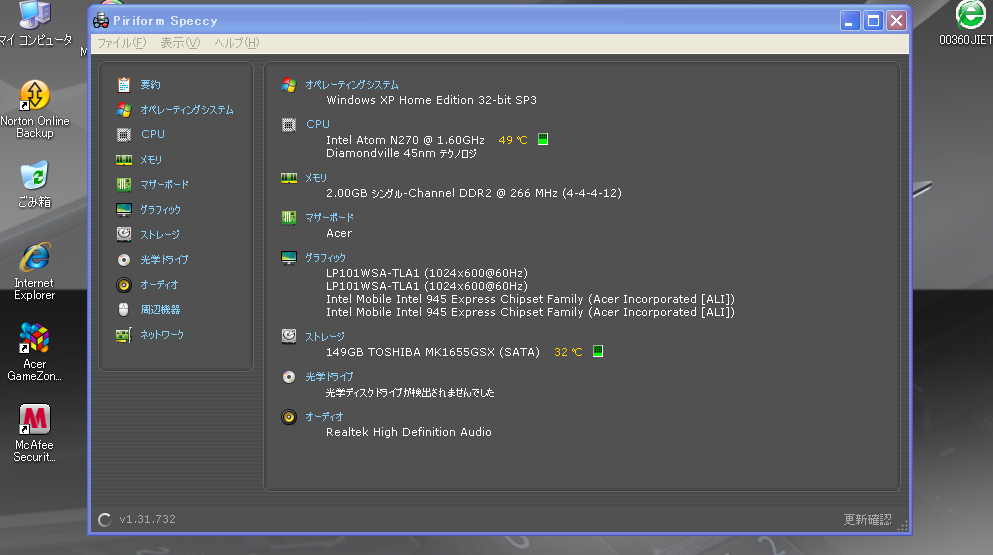Click the TOSHIBA MK1655GSX storage entry
Image resolution: width=993 pixels, height=555 pixels.
[x=433, y=352]
